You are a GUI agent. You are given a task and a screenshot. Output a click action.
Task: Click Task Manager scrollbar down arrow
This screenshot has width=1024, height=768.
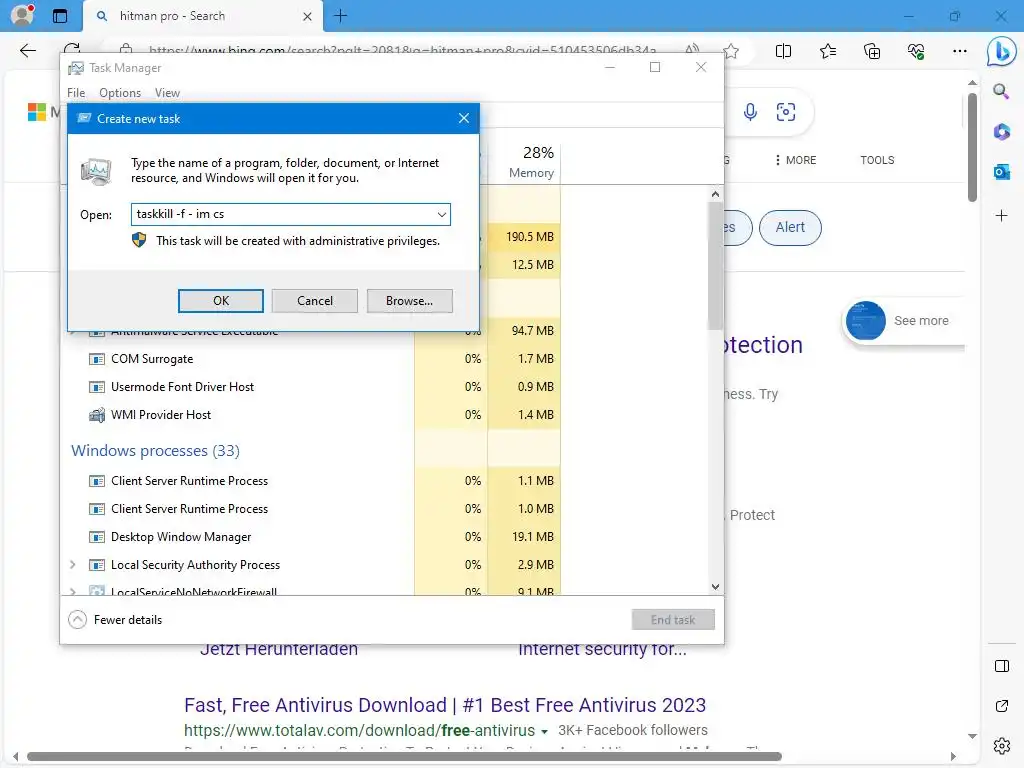click(715, 586)
